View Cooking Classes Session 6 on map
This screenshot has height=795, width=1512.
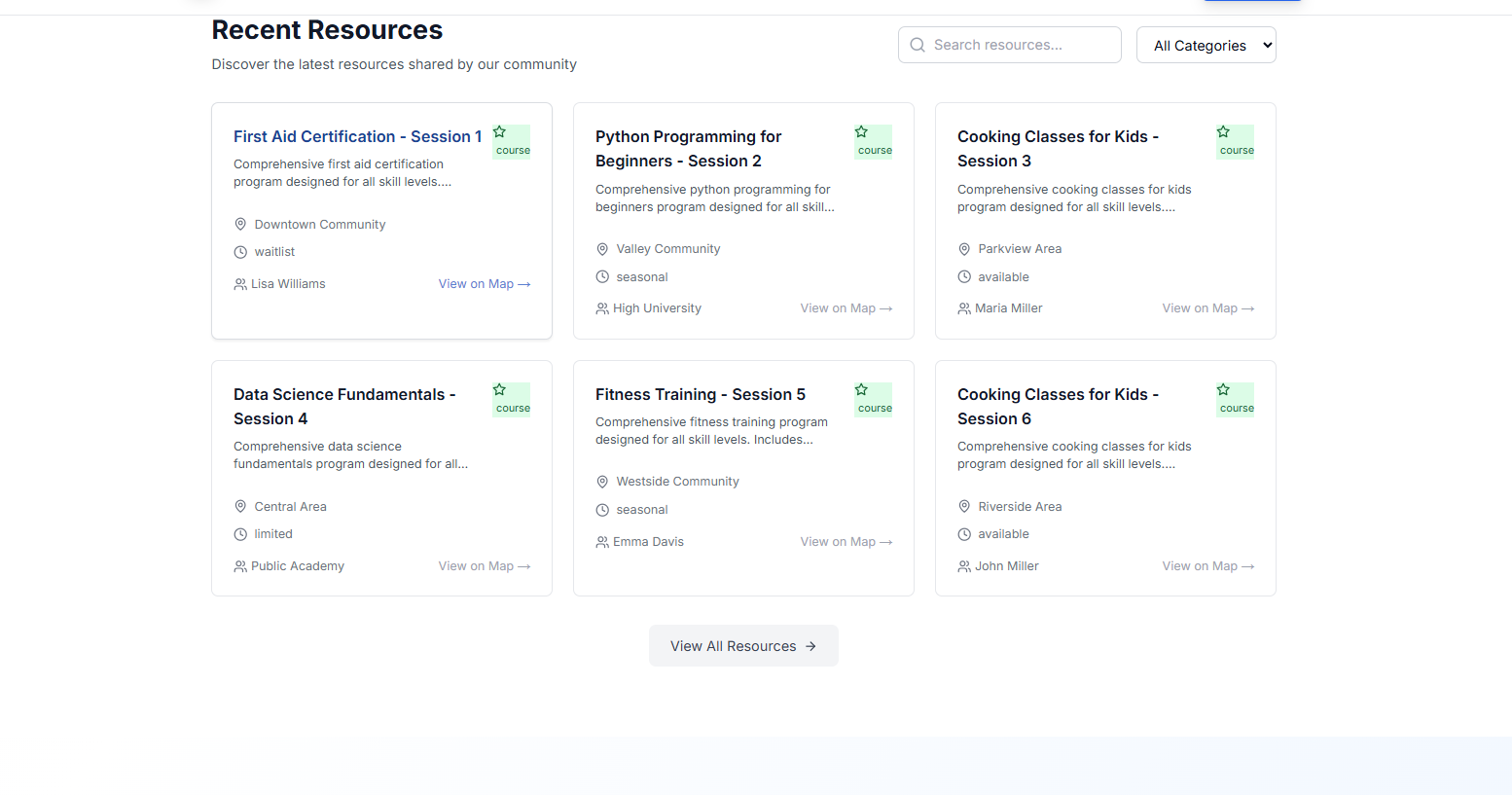click(1207, 566)
